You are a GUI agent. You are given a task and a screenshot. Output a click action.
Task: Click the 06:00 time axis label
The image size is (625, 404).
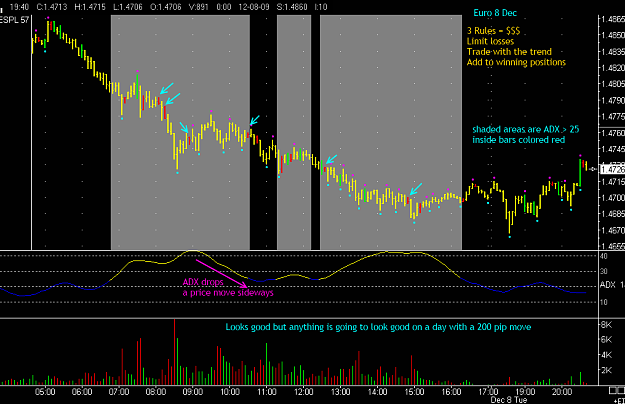click(82, 392)
